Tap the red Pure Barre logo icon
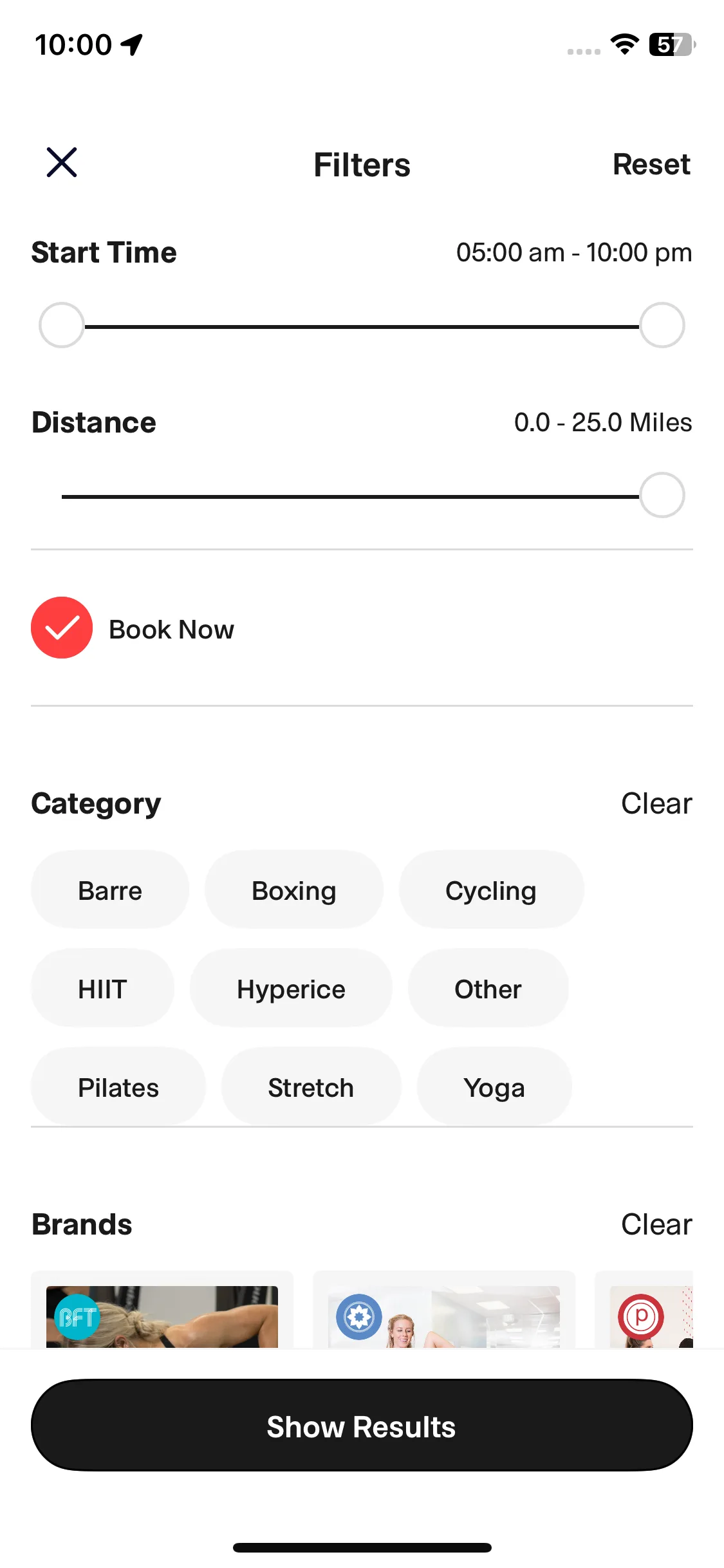The height and width of the screenshot is (1568, 724). [x=640, y=1317]
